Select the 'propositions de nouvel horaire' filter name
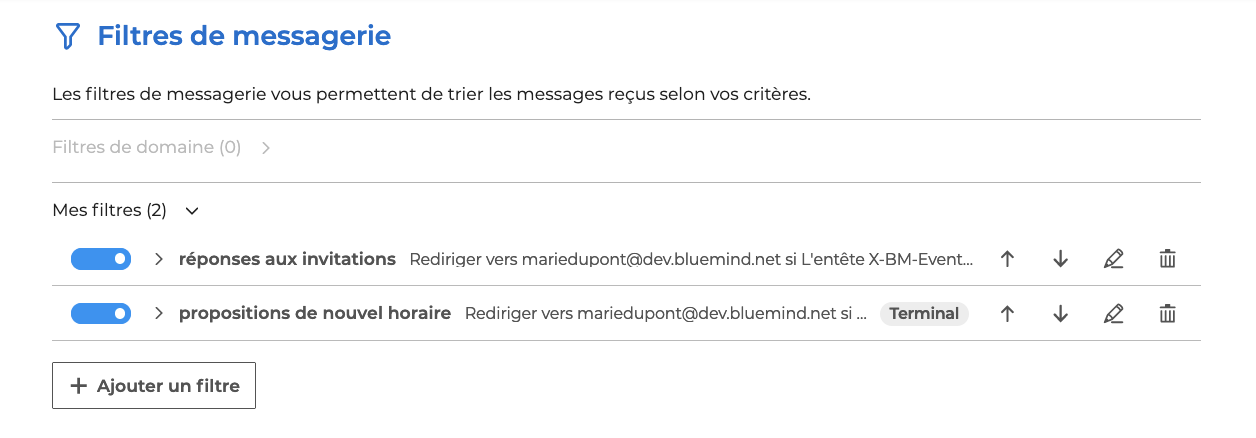 (x=315, y=314)
